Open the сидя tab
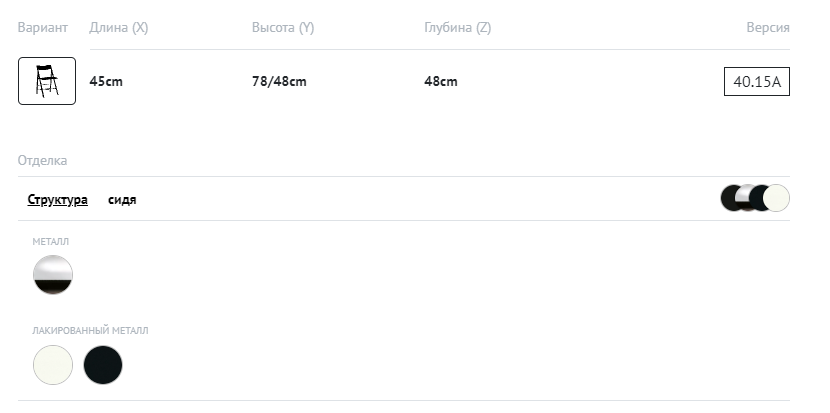Viewport: 830px width, 413px height. coord(122,200)
